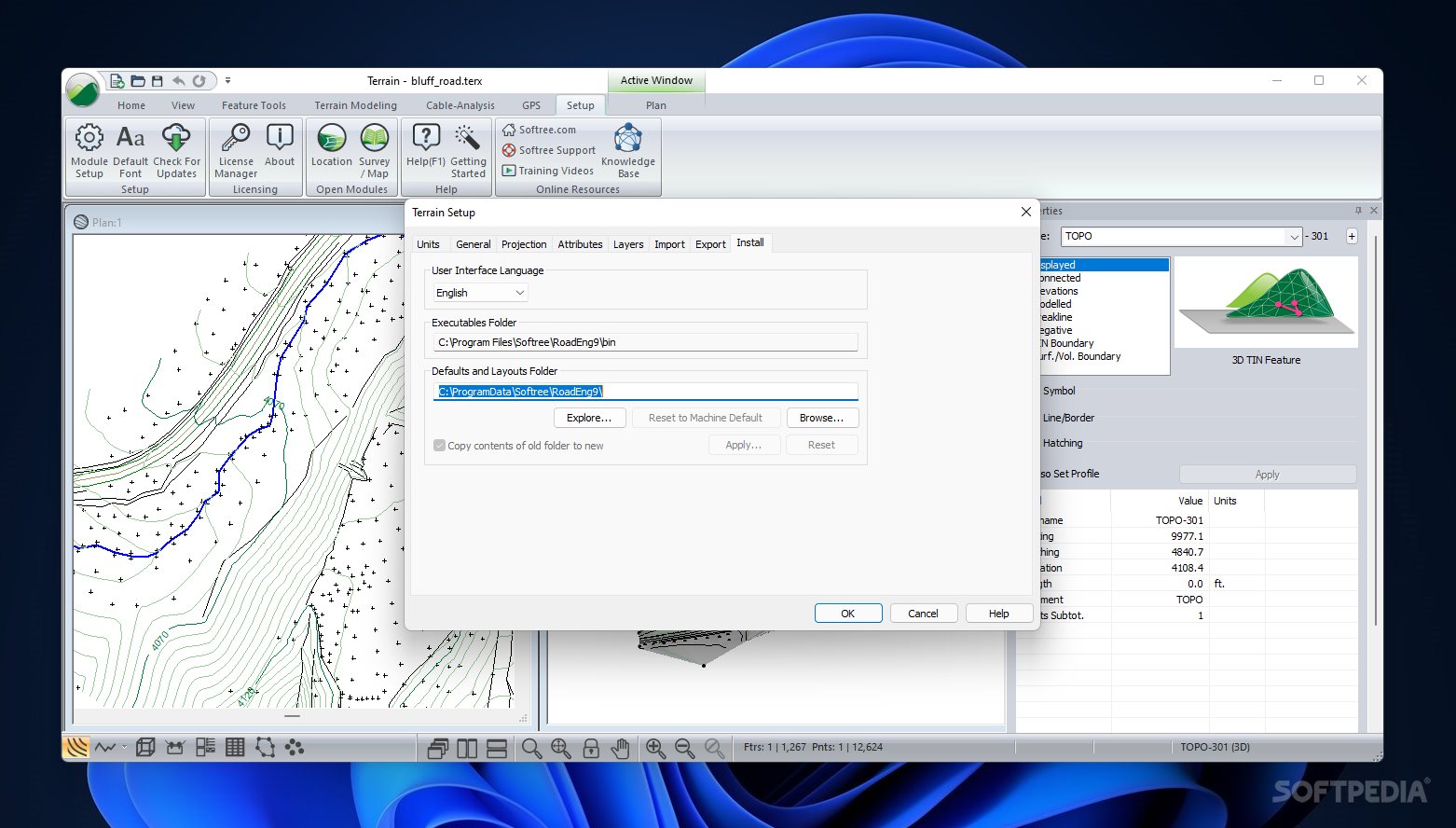The height and width of the screenshot is (828, 1456).
Task: Toggle Copy contents of old folder checkbox
Action: [x=439, y=446]
